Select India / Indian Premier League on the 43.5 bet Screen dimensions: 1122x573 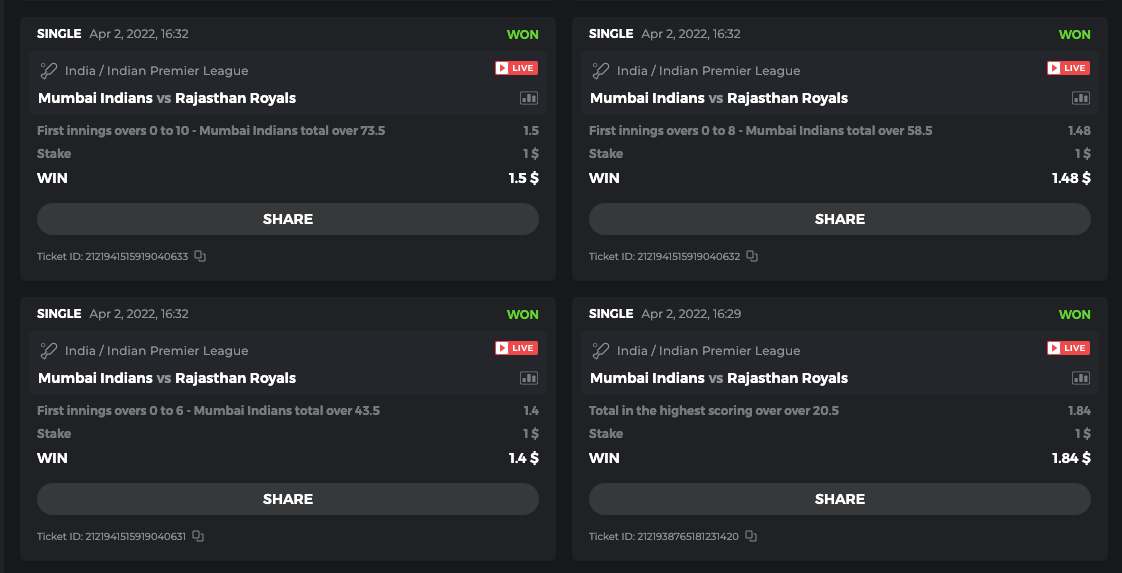click(x=156, y=351)
